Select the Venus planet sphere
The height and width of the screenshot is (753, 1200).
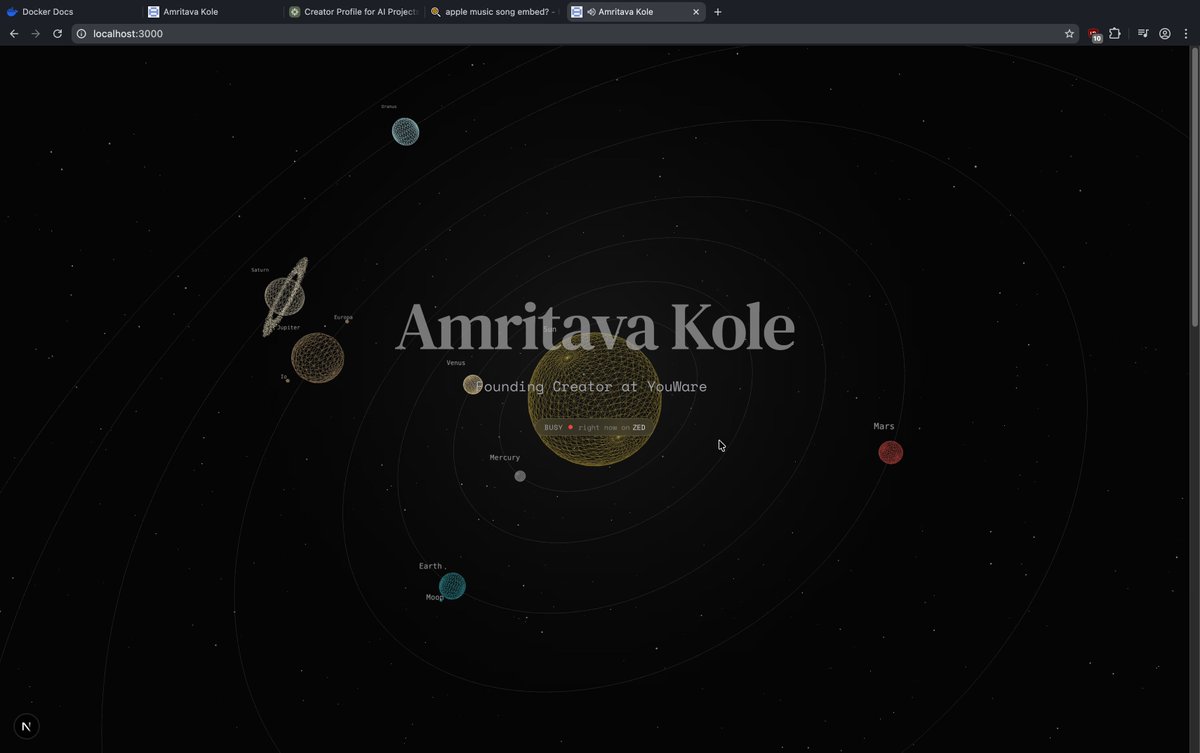[472, 385]
